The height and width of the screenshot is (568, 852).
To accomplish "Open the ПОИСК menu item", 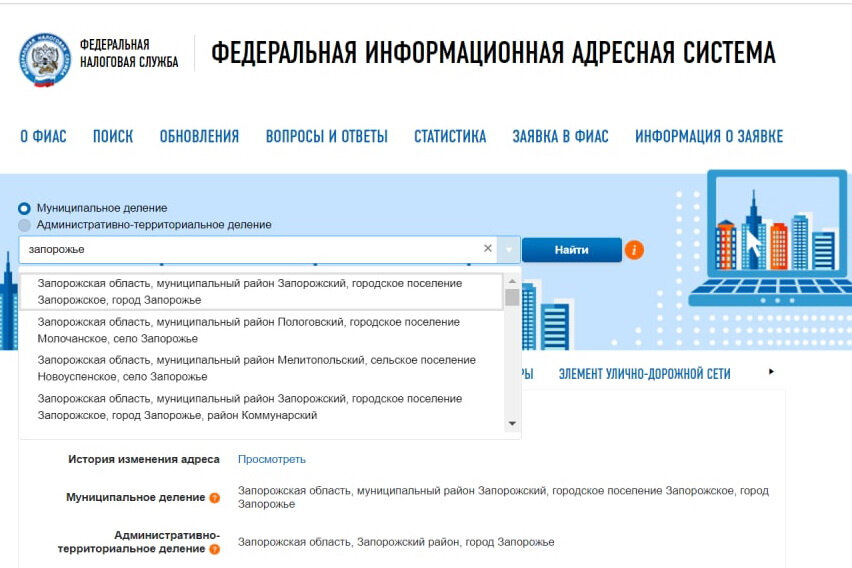I will 113,136.
